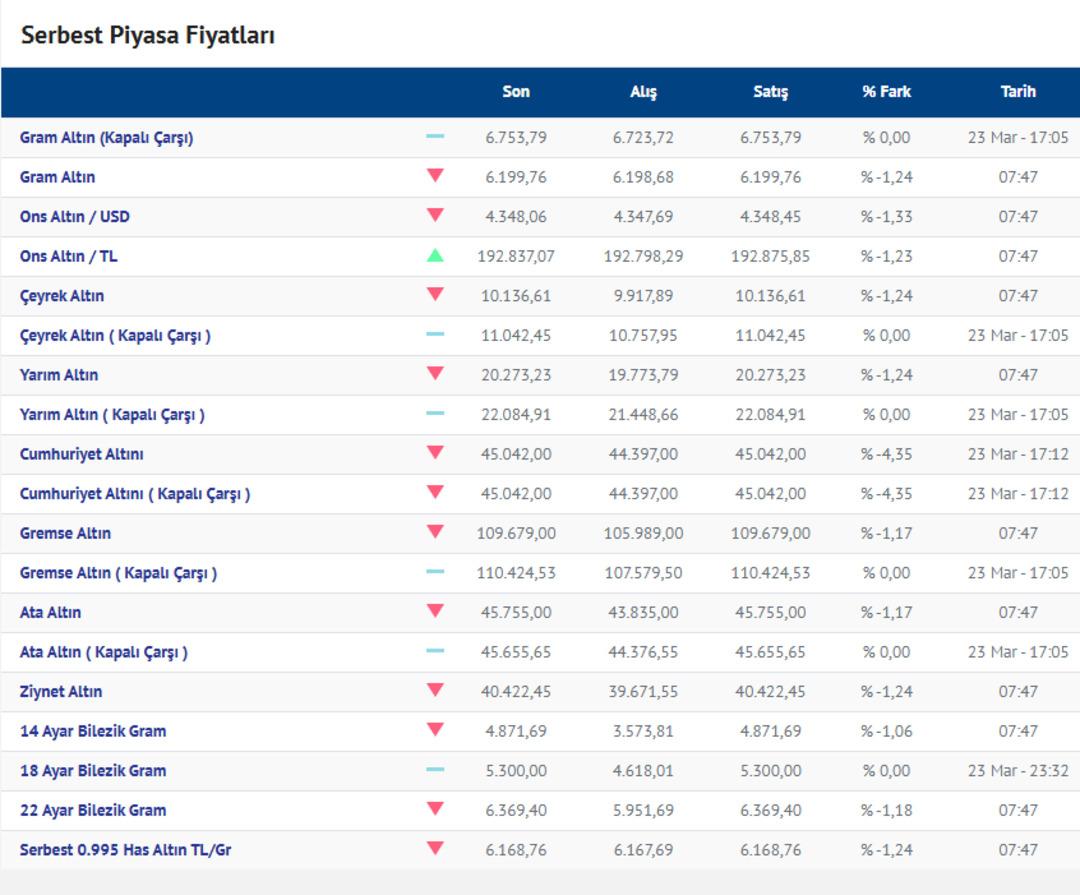Click the down arrow for Ziynet Altın
The image size is (1080, 895).
pos(435,690)
